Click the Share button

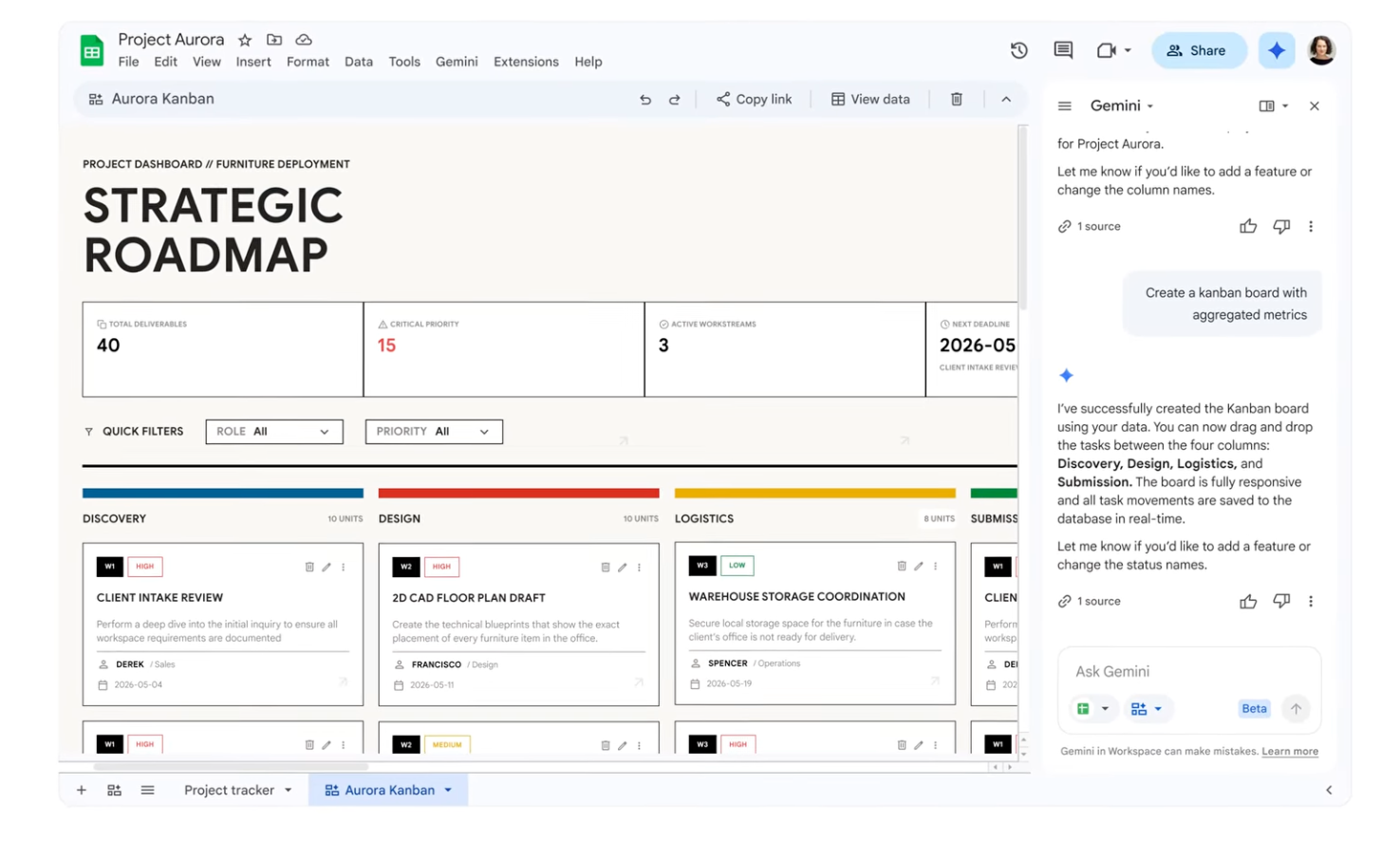pos(1199,50)
